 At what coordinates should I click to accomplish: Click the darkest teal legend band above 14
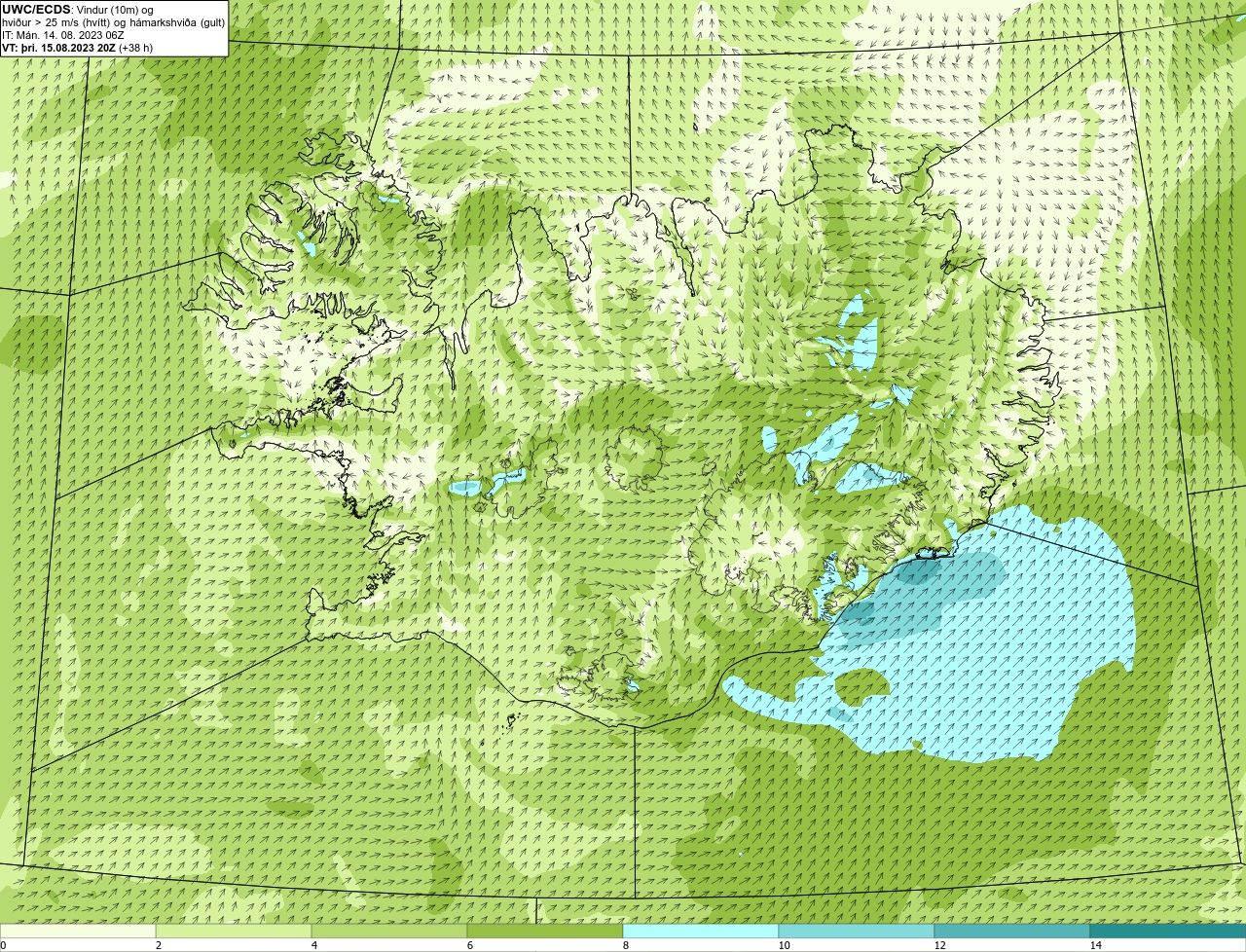1168,931
